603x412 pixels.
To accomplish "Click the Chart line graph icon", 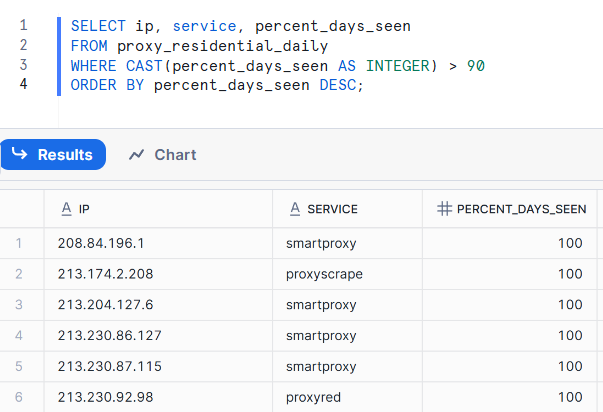I will pyautogui.click(x=137, y=155).
